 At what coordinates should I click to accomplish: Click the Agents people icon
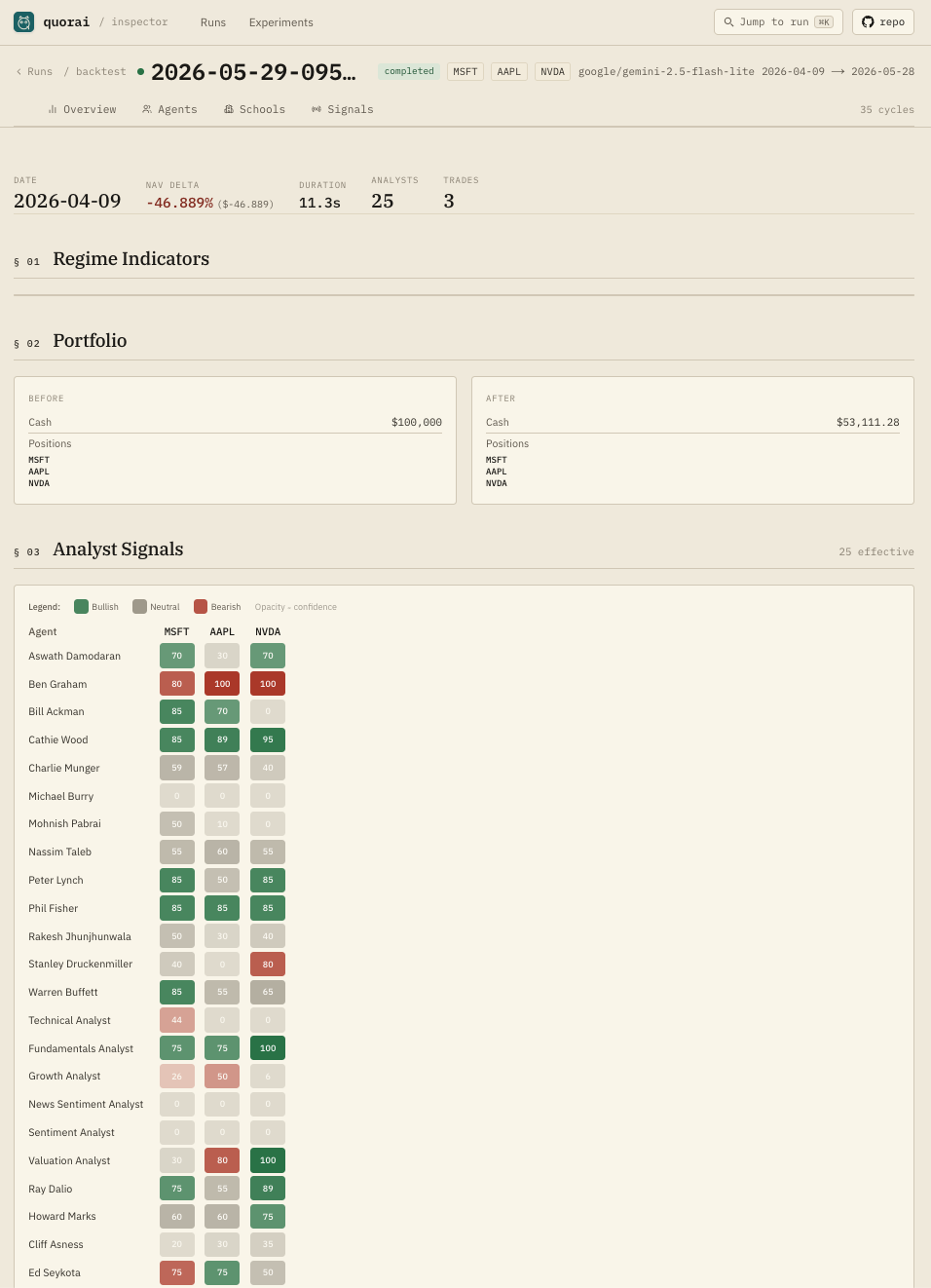coord(147,110)
